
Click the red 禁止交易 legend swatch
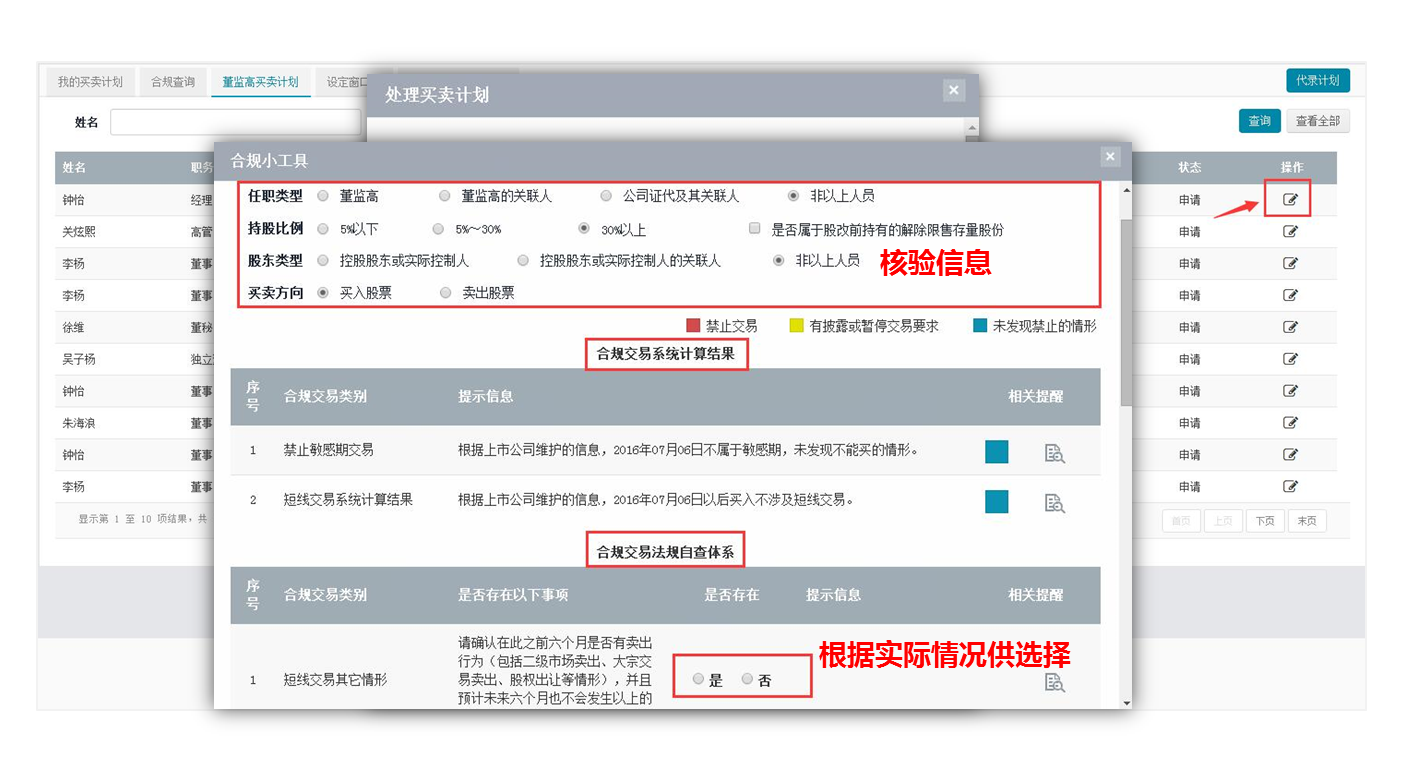(693, 326)
